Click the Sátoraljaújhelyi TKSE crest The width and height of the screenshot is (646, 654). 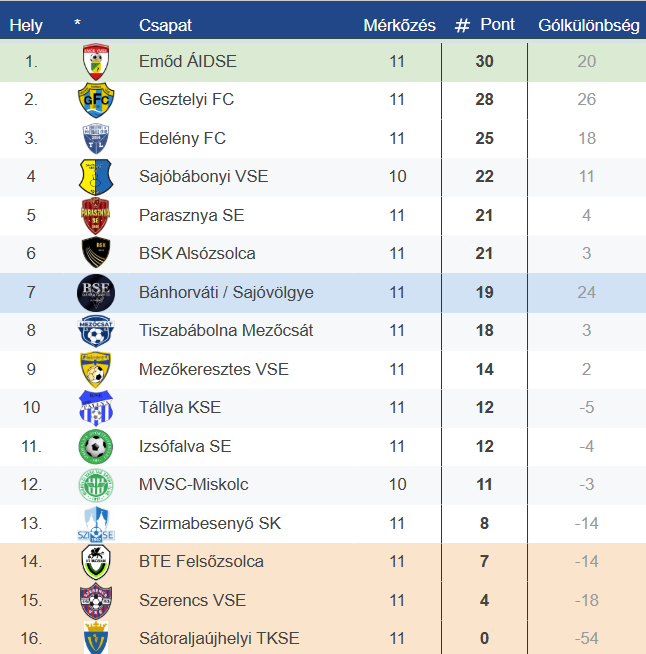(96, 638)
